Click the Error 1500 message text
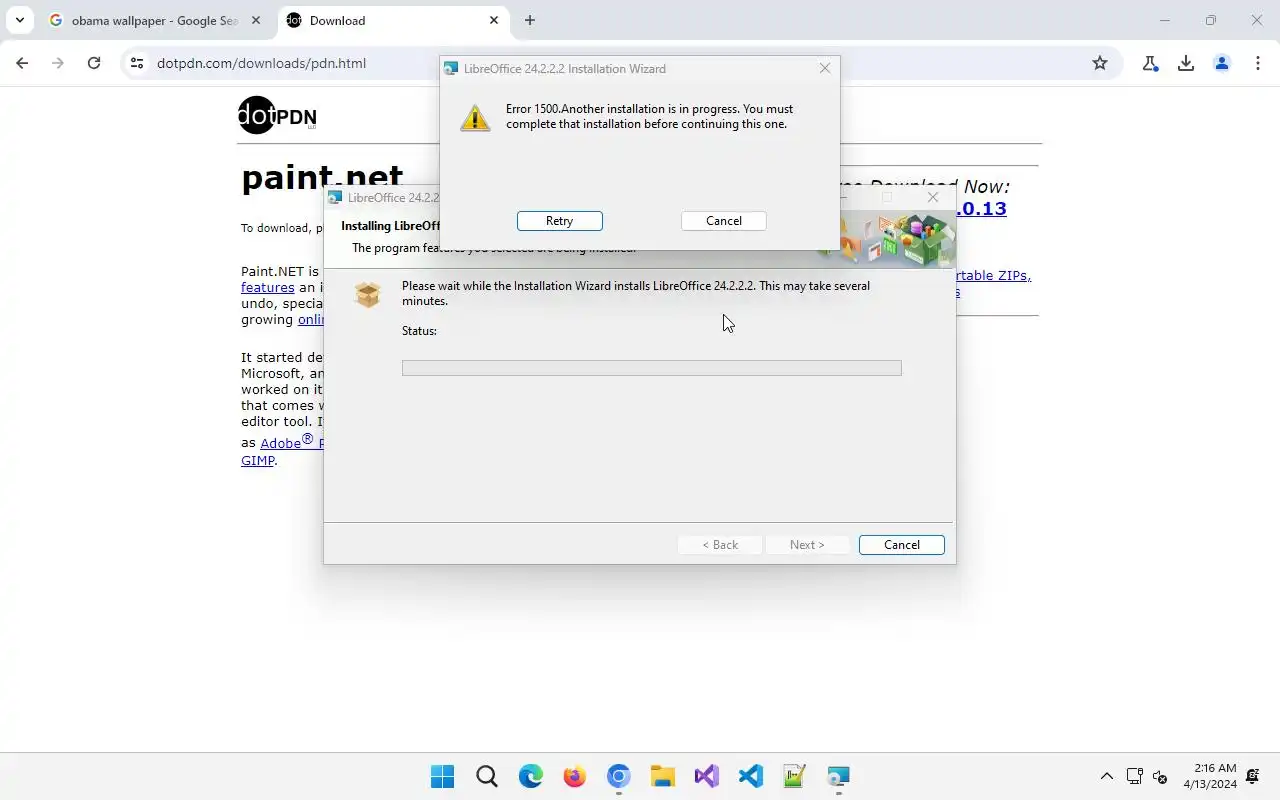Image resolution: width=1280 pixels, height=800 pixels. (649, 116)
